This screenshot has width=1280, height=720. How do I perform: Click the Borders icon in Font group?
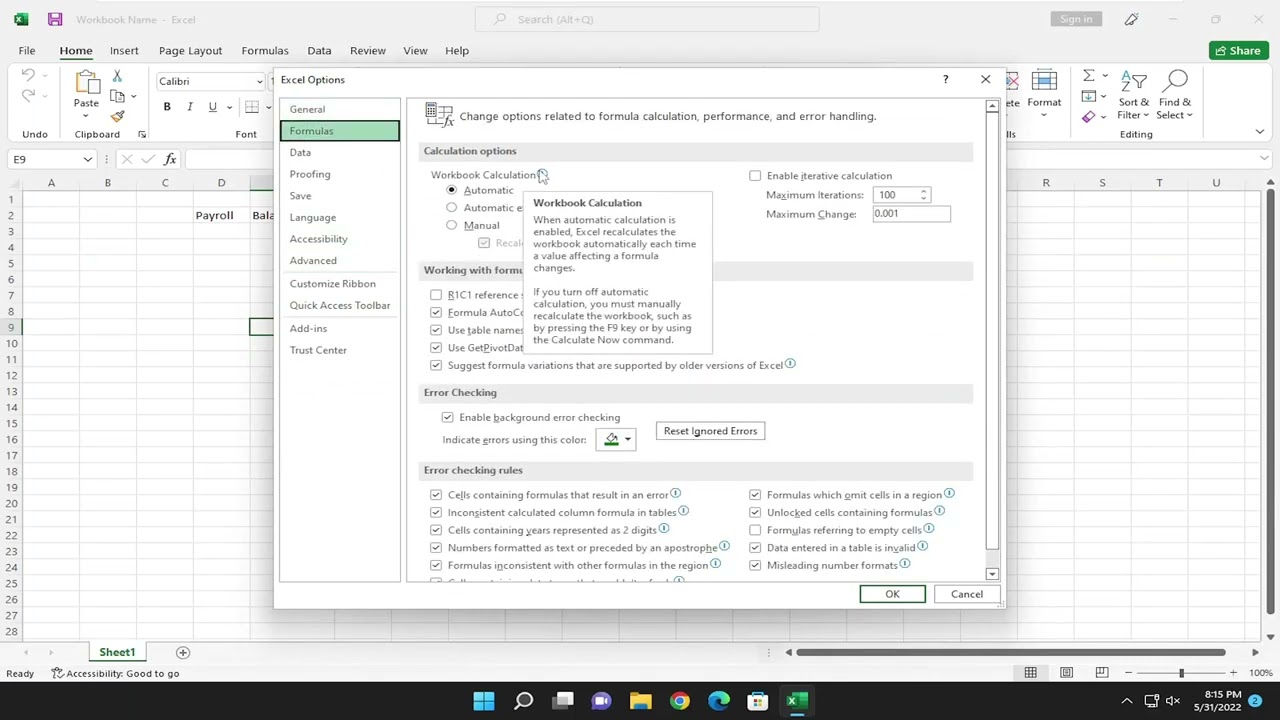click(252, 107)
